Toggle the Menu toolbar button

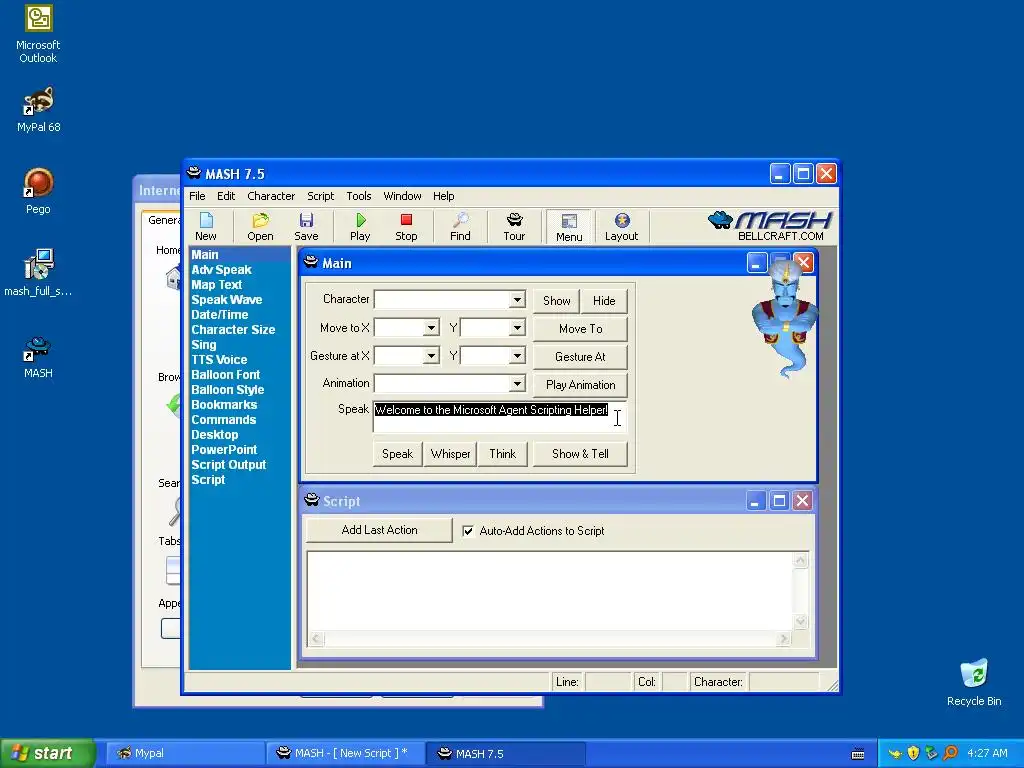(x=569, y=227)
